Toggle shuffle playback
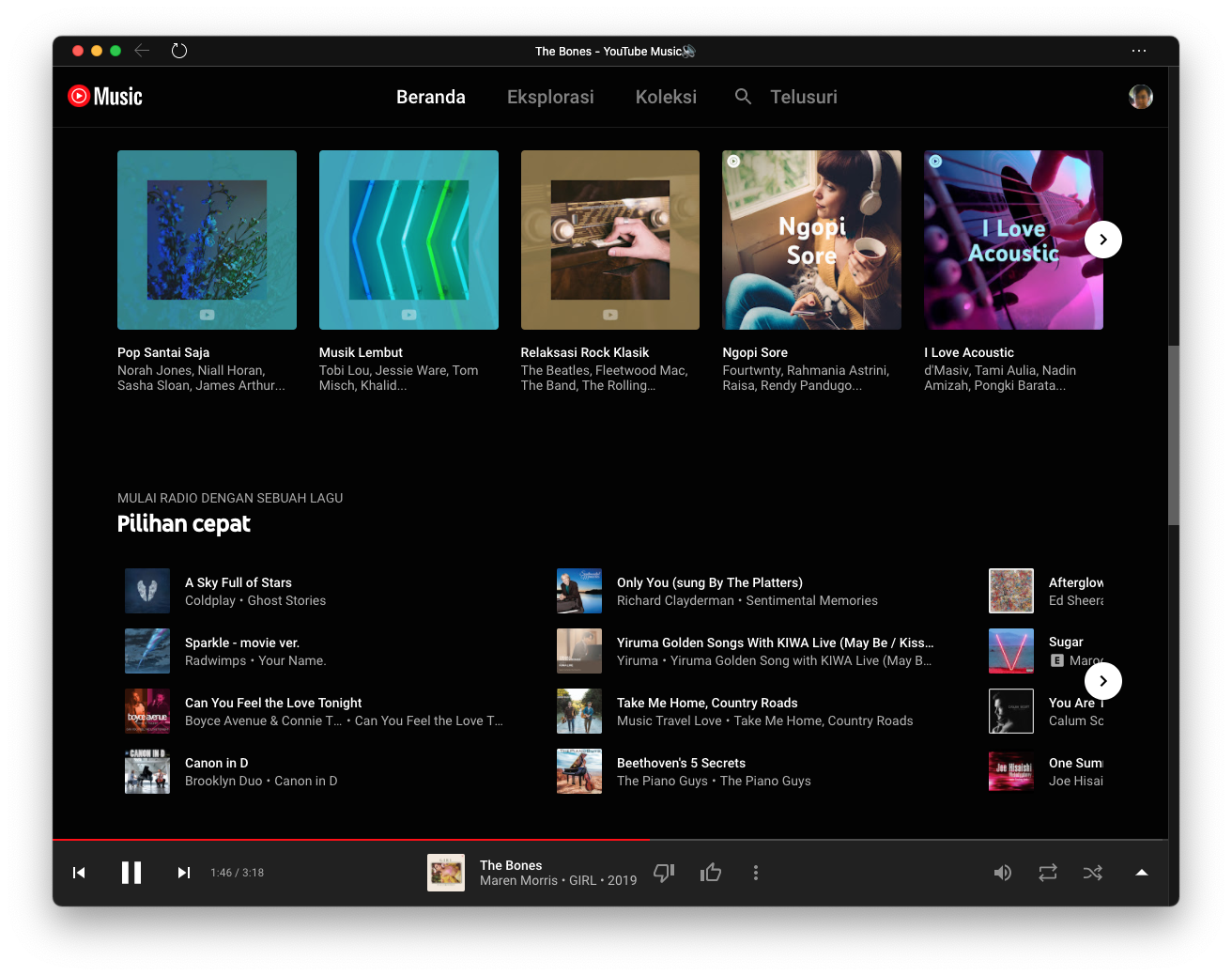Viewport: 1232px width, 976px height. 1093,873
